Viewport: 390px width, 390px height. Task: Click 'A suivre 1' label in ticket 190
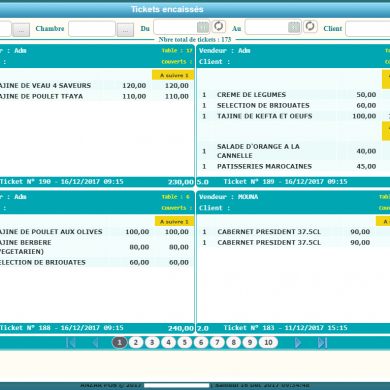tap(173, 75)
